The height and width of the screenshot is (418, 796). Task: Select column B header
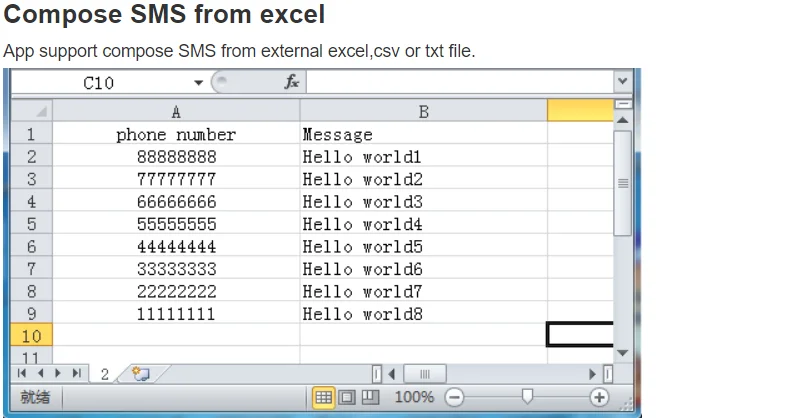(x=423, y=111)
